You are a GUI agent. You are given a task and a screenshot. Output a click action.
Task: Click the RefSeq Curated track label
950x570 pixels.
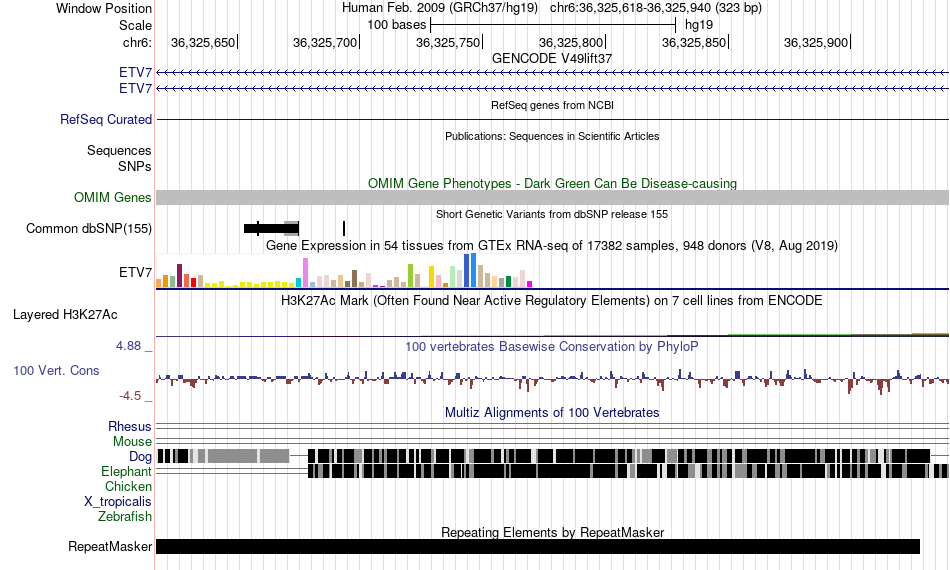click(x=106, y=119)
